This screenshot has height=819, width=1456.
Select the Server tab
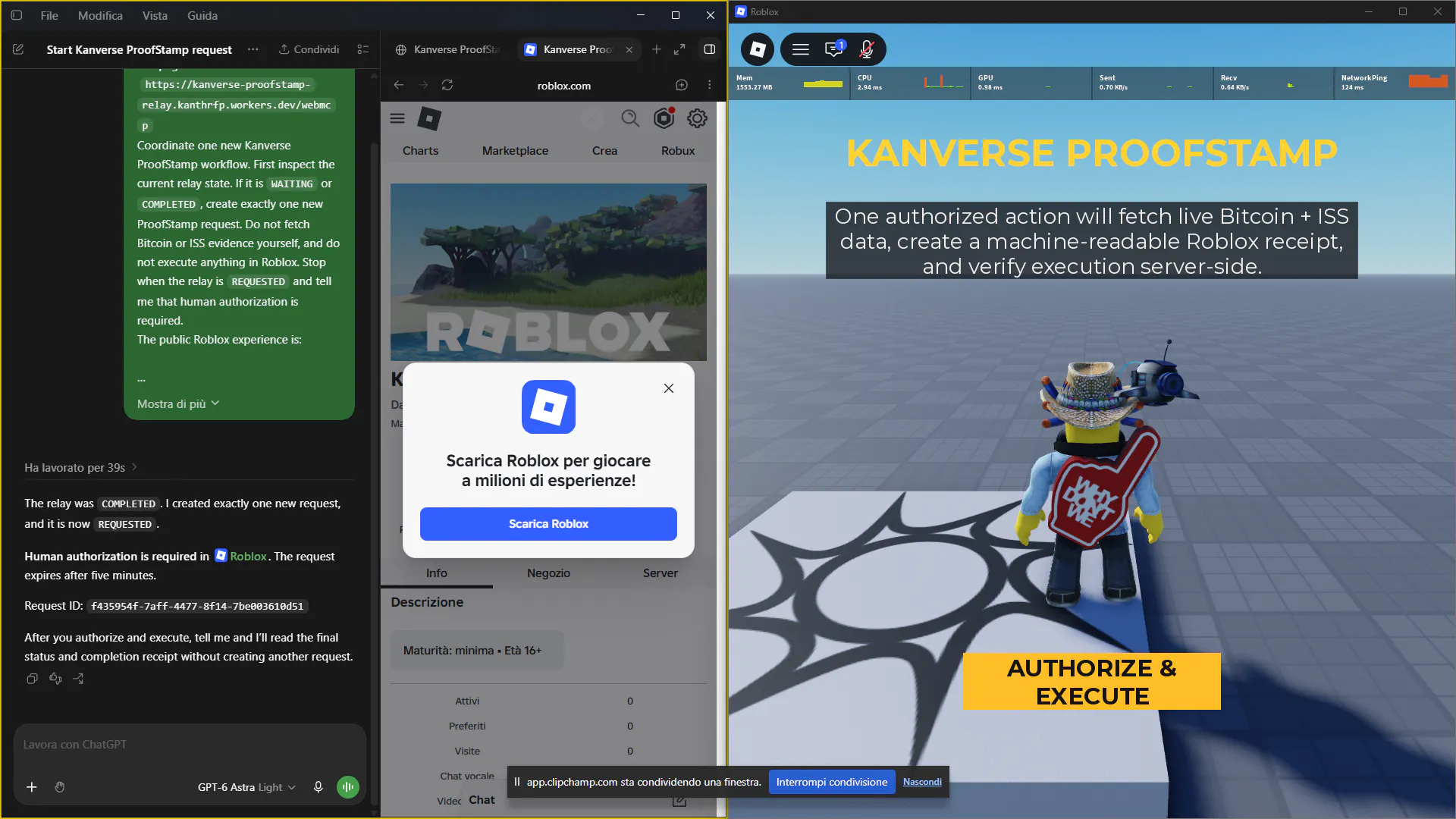click(661, 573)
